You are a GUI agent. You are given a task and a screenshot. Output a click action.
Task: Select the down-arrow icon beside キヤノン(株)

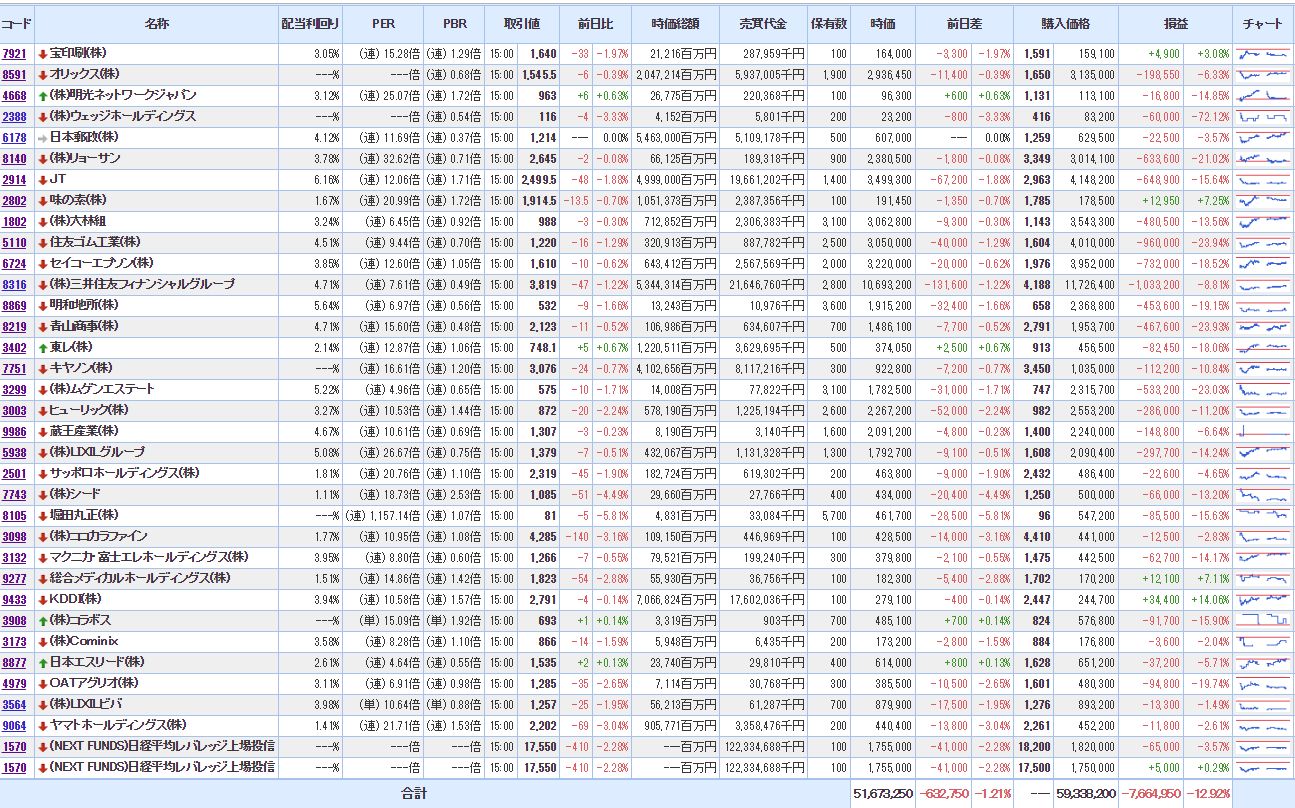(43, 368)
